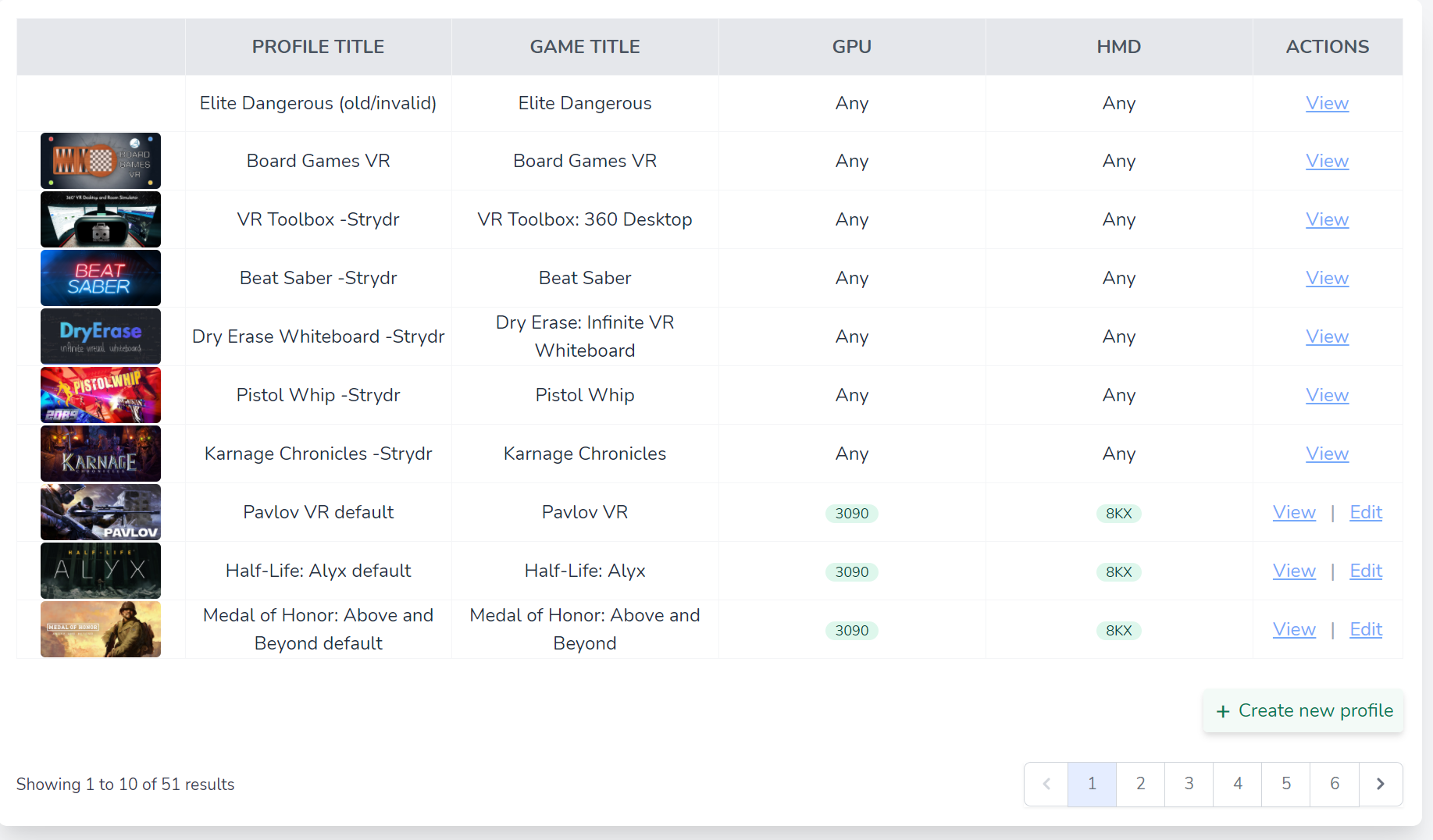The image size is (1433, 840).
Task: Click the 8KX badge in Medal of Honor row
Action: coord(1119,630)
